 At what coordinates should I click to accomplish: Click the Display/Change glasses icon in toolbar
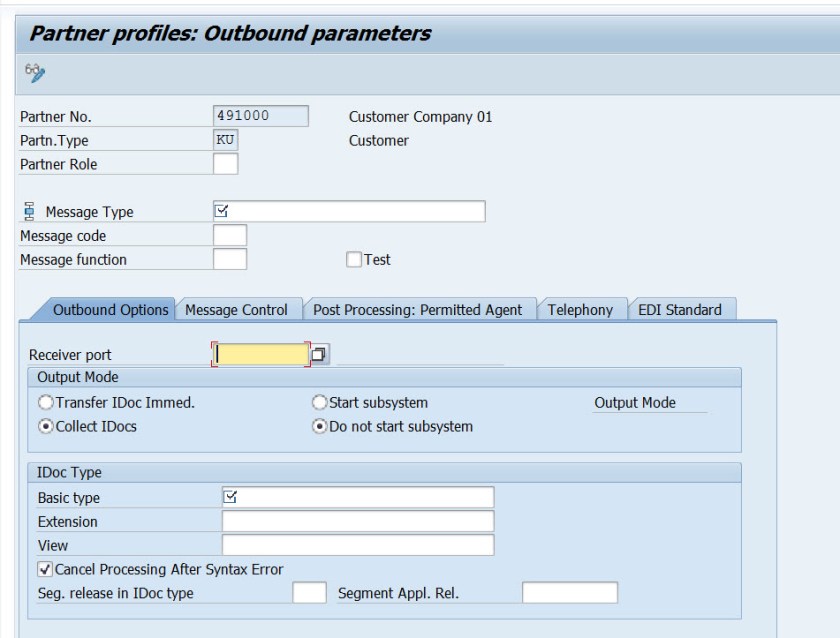click(37, 72)
